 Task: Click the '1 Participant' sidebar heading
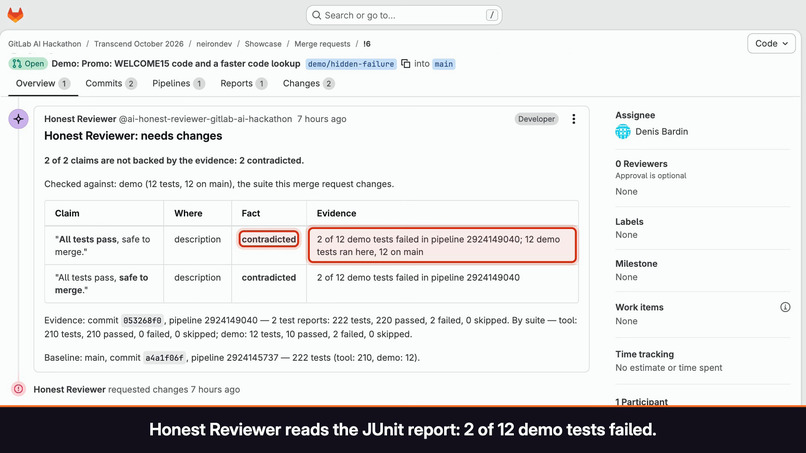click(x=642, y=402)
